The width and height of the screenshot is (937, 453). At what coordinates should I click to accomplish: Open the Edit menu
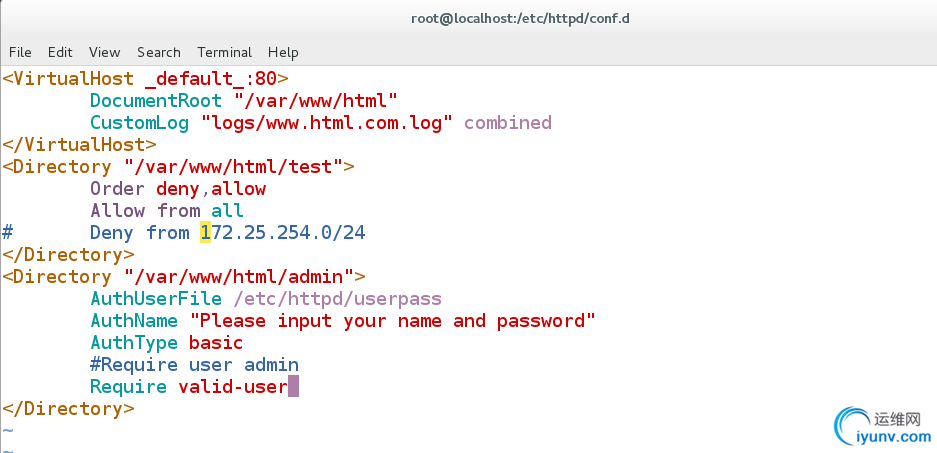(x=60, y=53)
